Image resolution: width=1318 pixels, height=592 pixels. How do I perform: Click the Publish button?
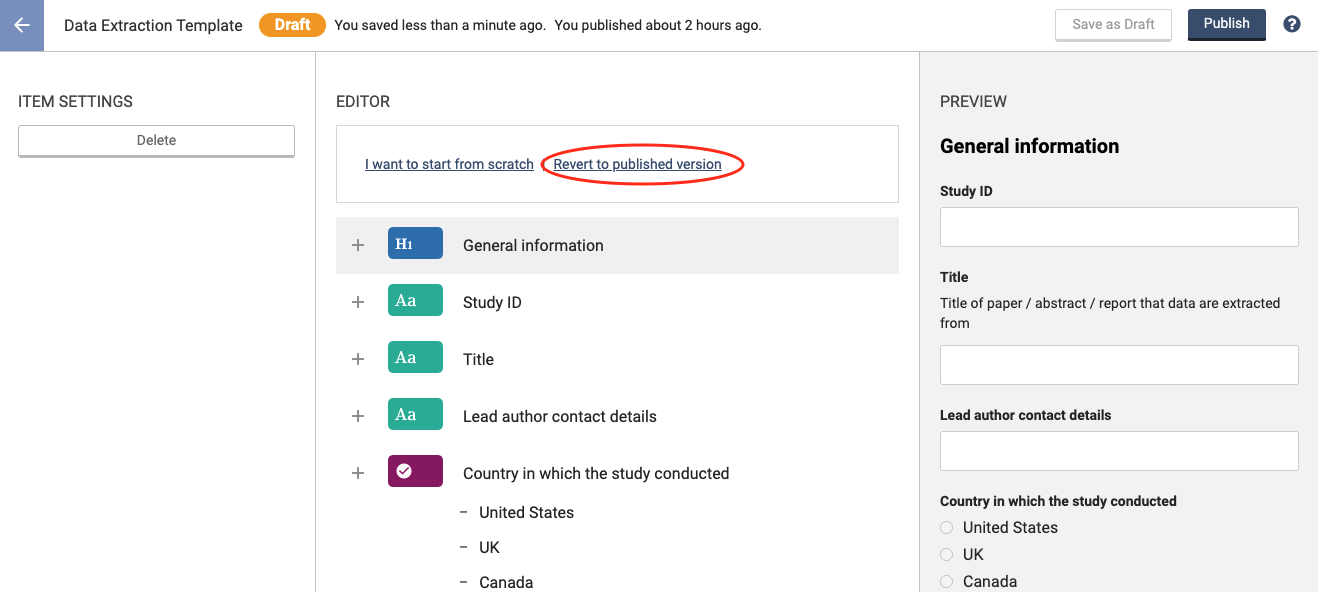coord(1226,24)
